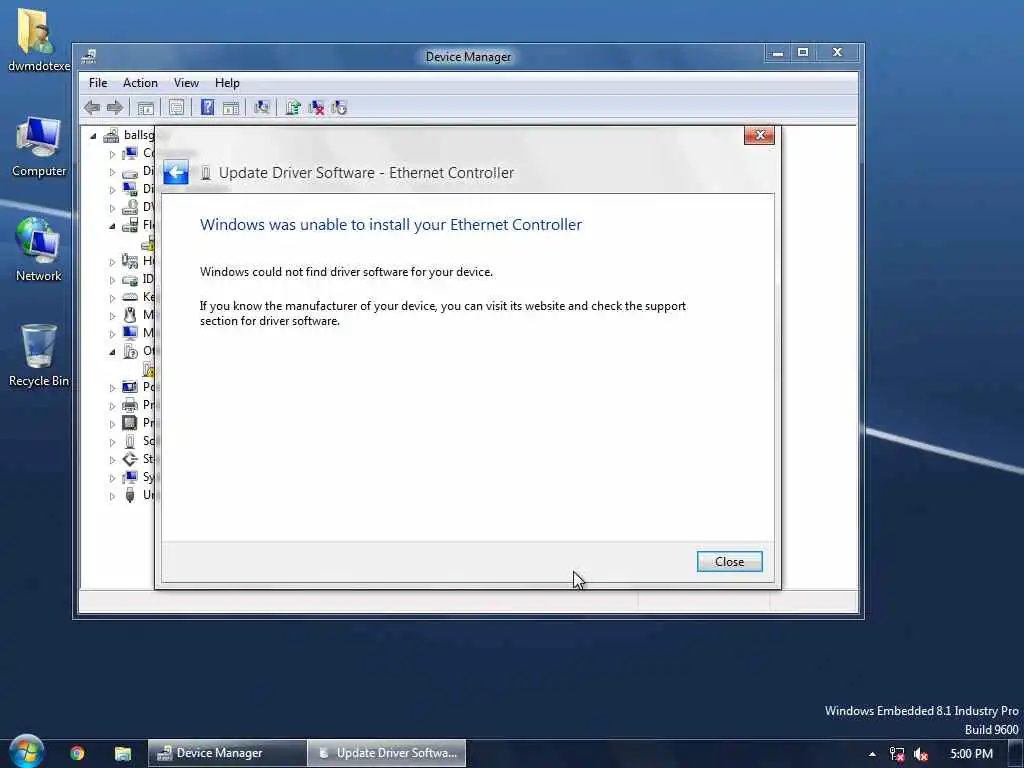Expand the 'U' USB controllers category arrow
This screenshot has height=768, width=1024.
click(112, 496)
